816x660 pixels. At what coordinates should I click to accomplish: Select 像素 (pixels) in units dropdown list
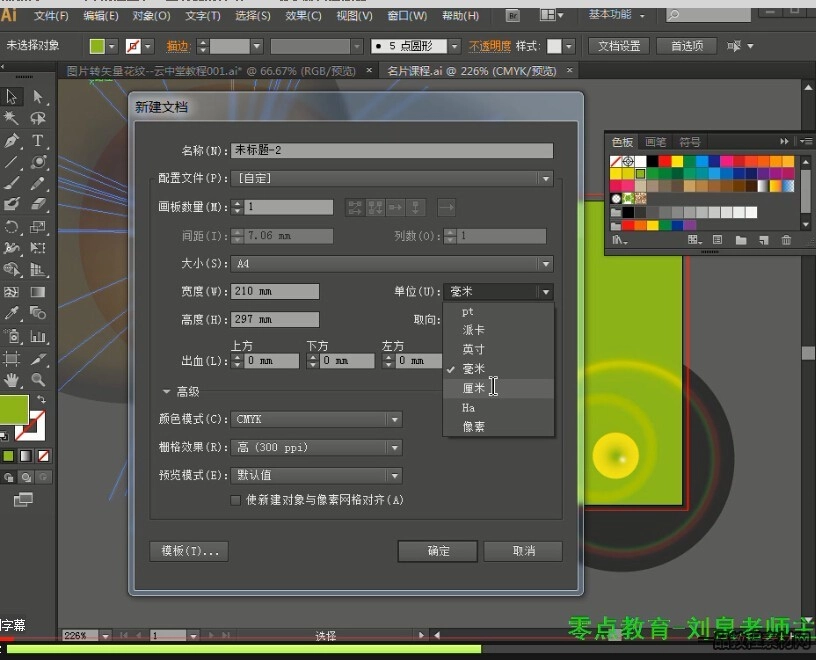(473, 426)
